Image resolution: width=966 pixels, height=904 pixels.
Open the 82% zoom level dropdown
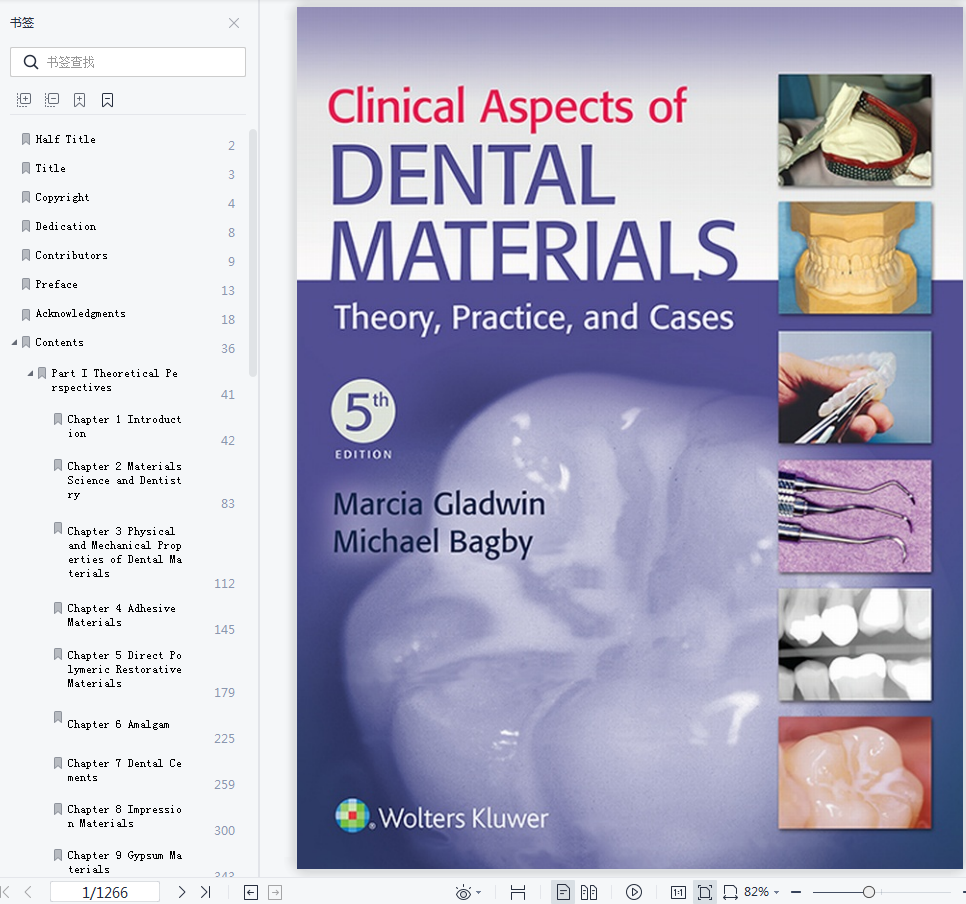[x=761, y=892]
